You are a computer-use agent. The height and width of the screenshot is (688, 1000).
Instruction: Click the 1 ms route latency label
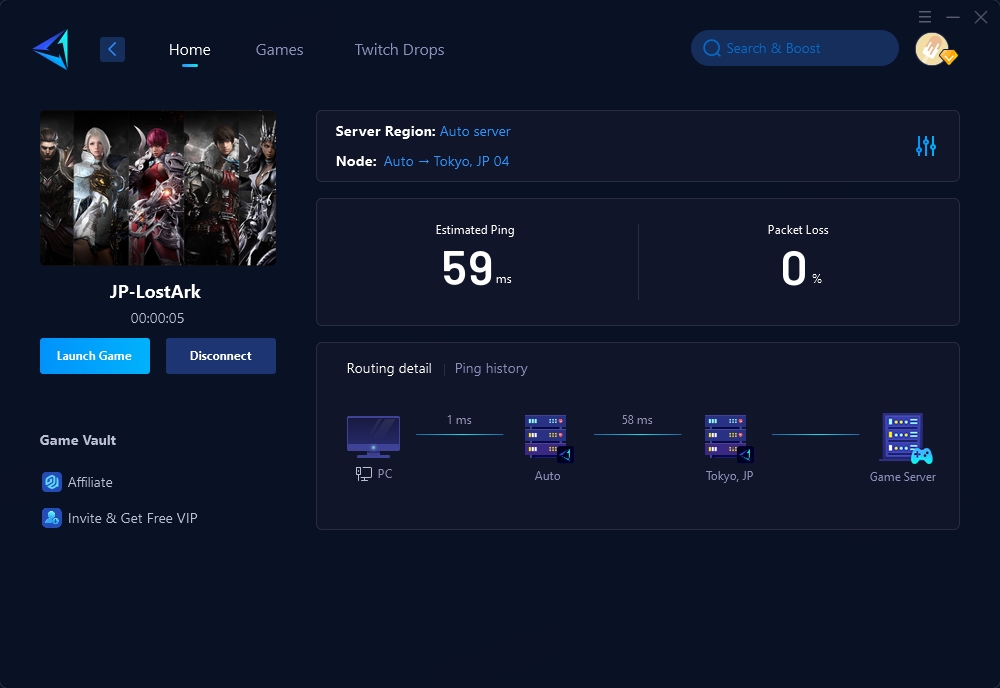(459, 420)
